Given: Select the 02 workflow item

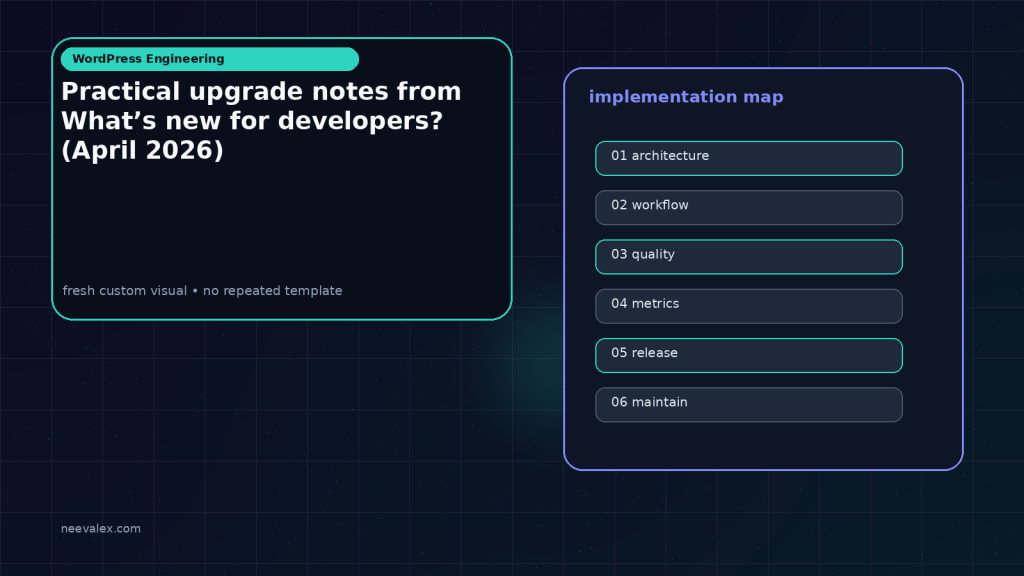Looking at the screenshot, I should [x=748, y=208].
